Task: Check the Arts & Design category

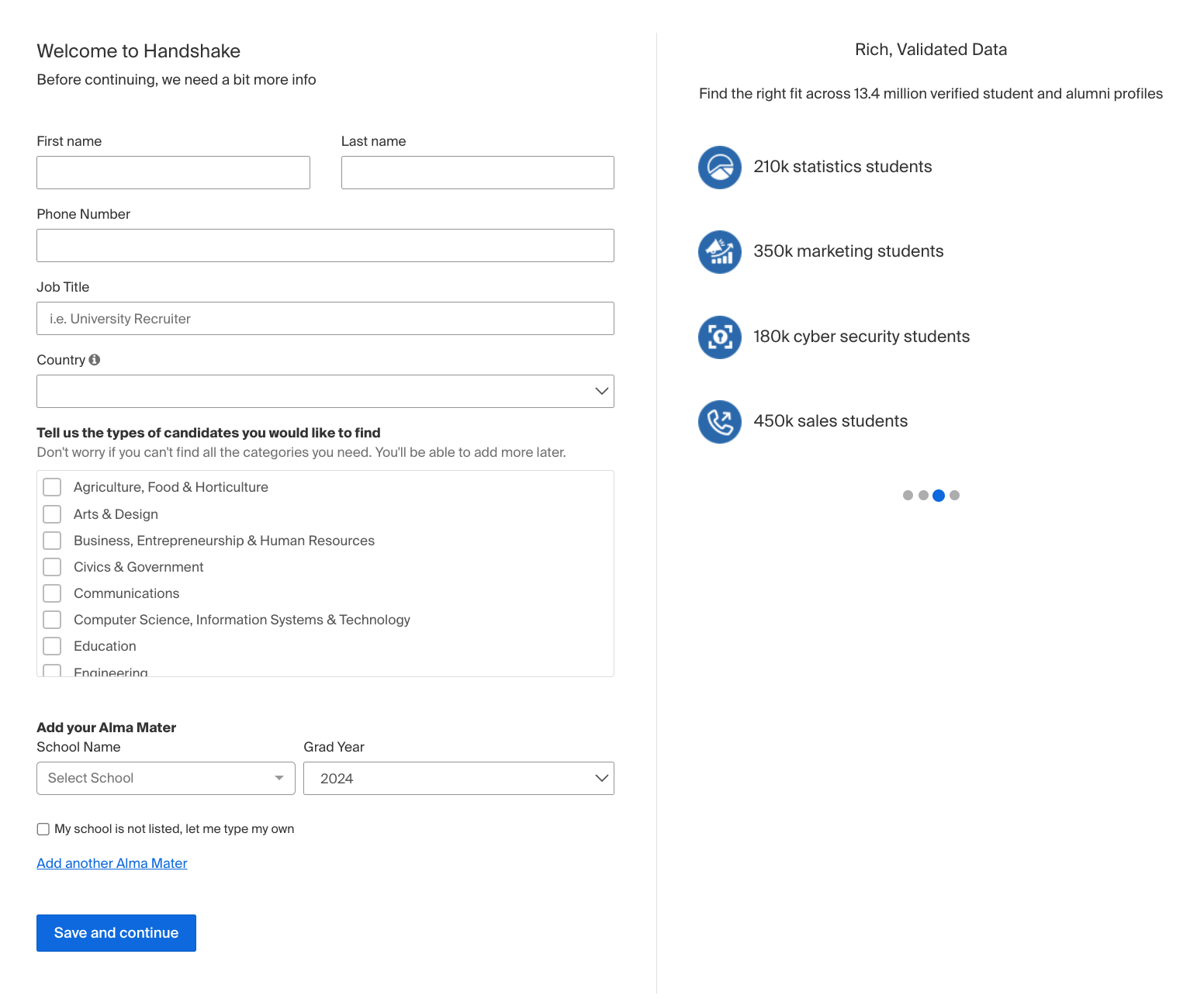Action: pyautogui.click(x=51, y=513)
